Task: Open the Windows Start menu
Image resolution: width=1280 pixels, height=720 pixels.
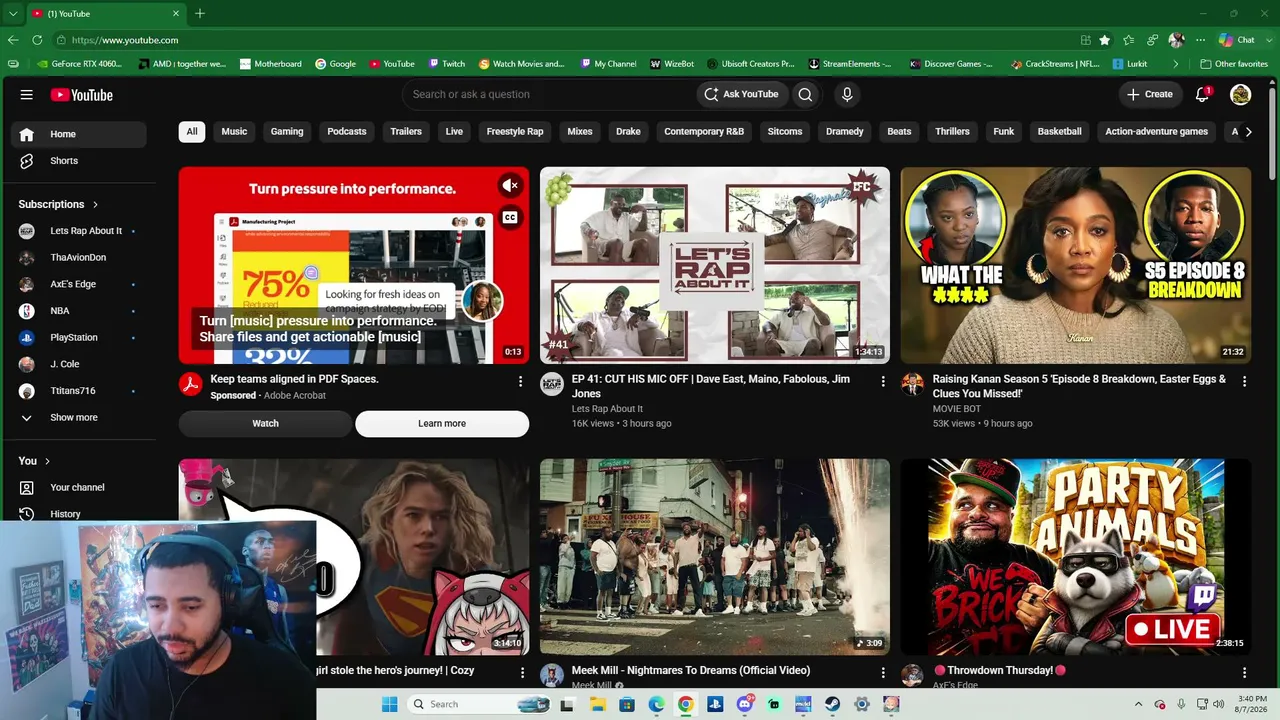Action: [x=390, y=704]
